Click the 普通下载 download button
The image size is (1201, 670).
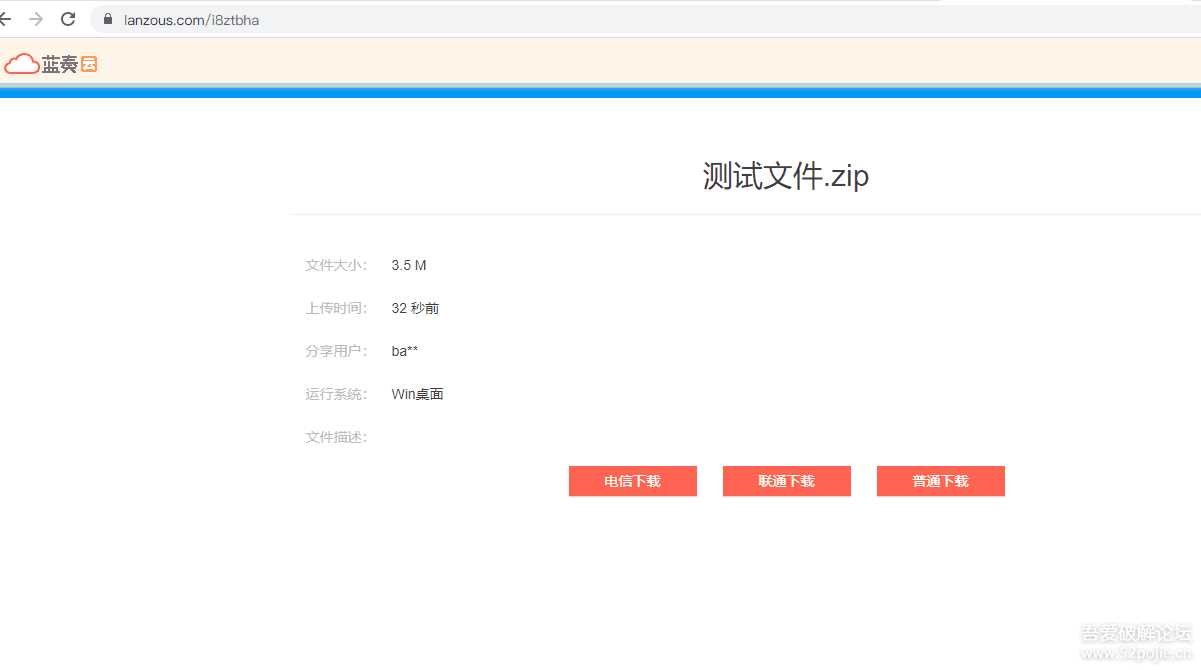click(x=940, y=481)
